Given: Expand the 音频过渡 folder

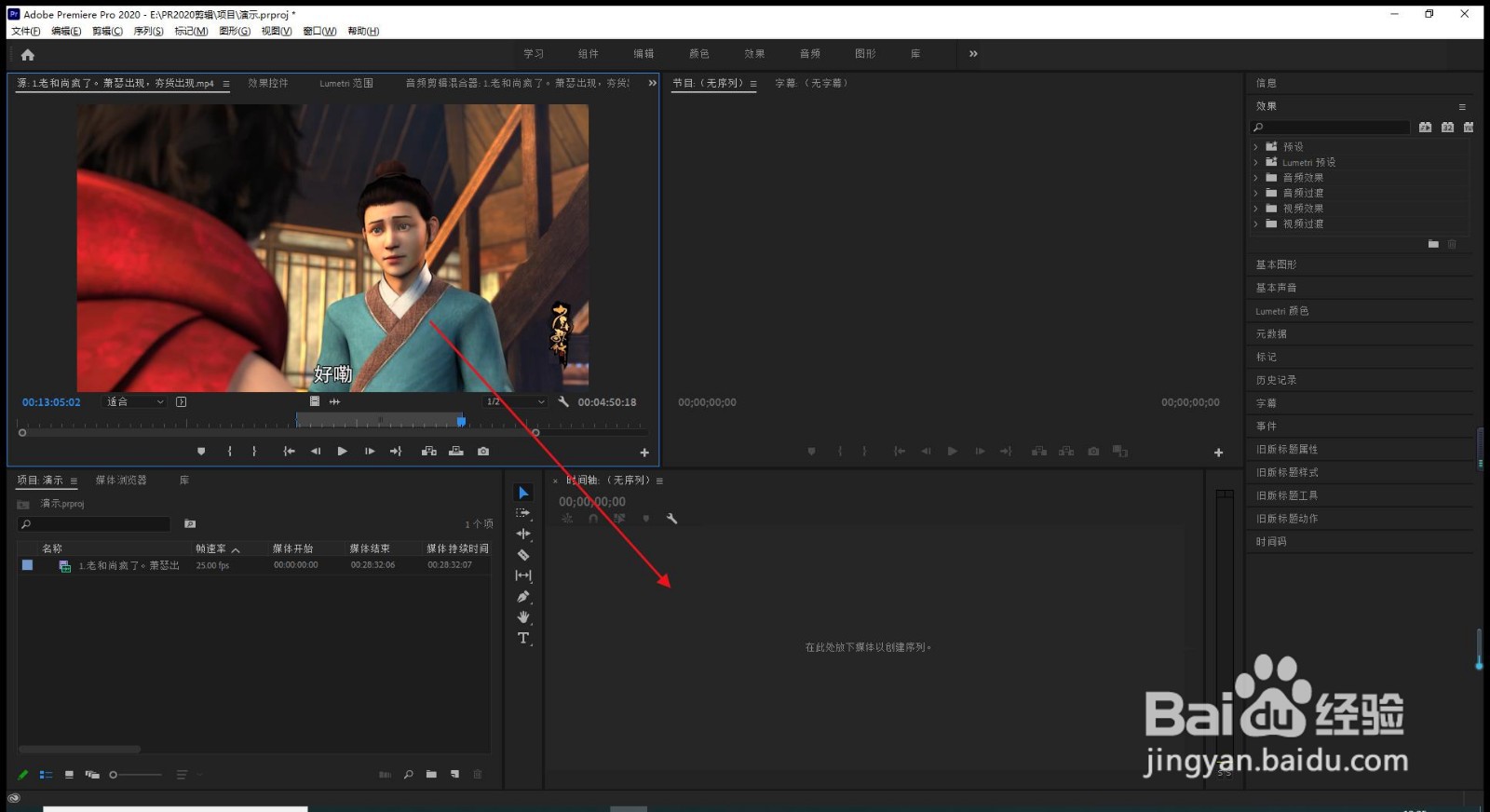Looking at the screenshot, I should 1255,193.
